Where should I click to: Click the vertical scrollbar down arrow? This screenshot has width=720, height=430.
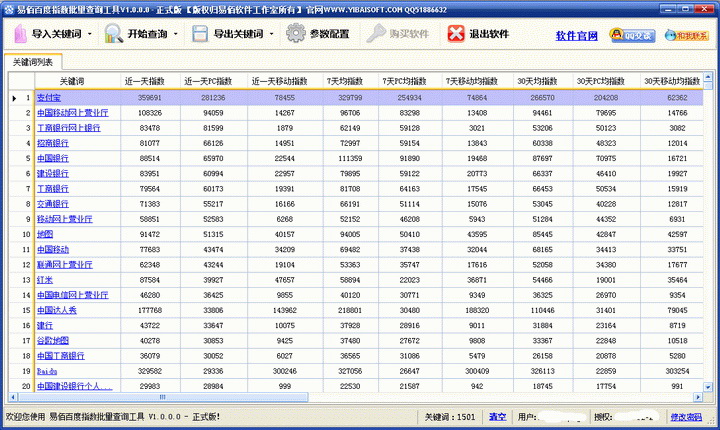tap(708, 387)
